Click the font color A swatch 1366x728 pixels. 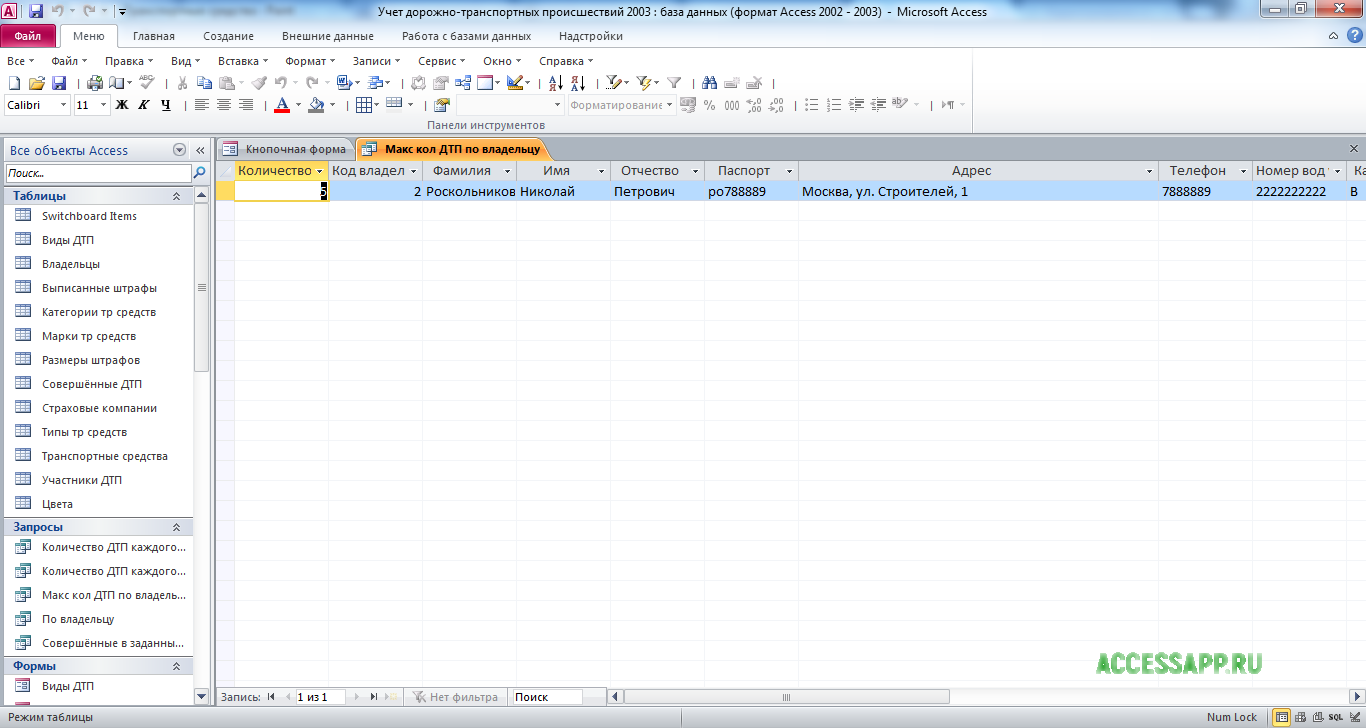[282, 105]
